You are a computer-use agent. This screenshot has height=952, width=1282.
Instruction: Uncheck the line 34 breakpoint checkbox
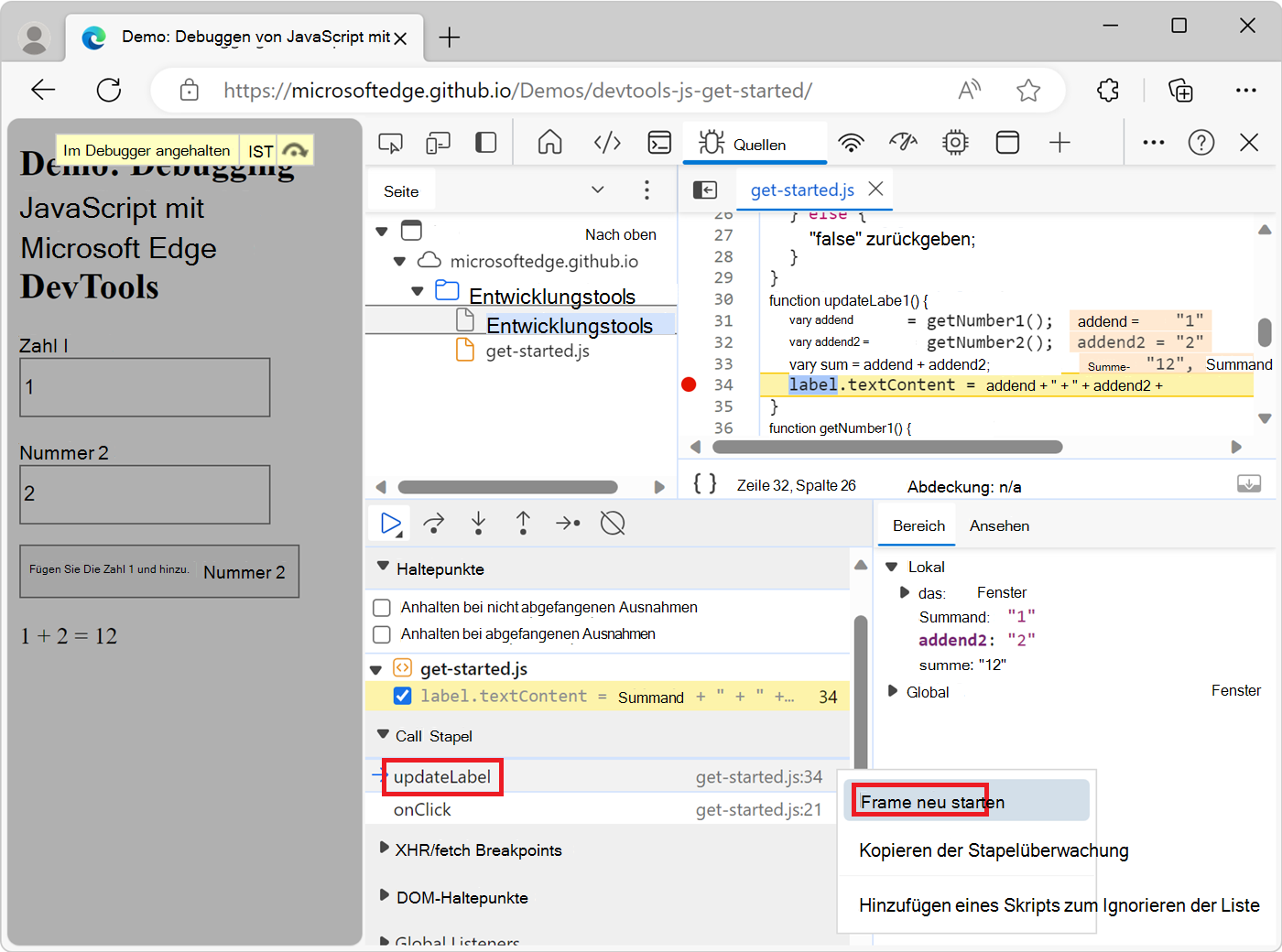[x=402, y=697]
